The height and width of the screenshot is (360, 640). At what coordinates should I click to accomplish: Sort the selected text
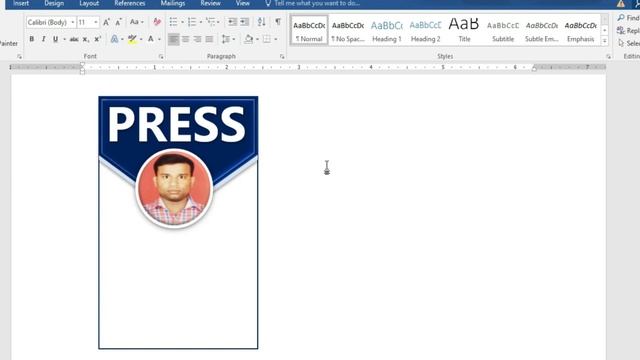point(261,22)
